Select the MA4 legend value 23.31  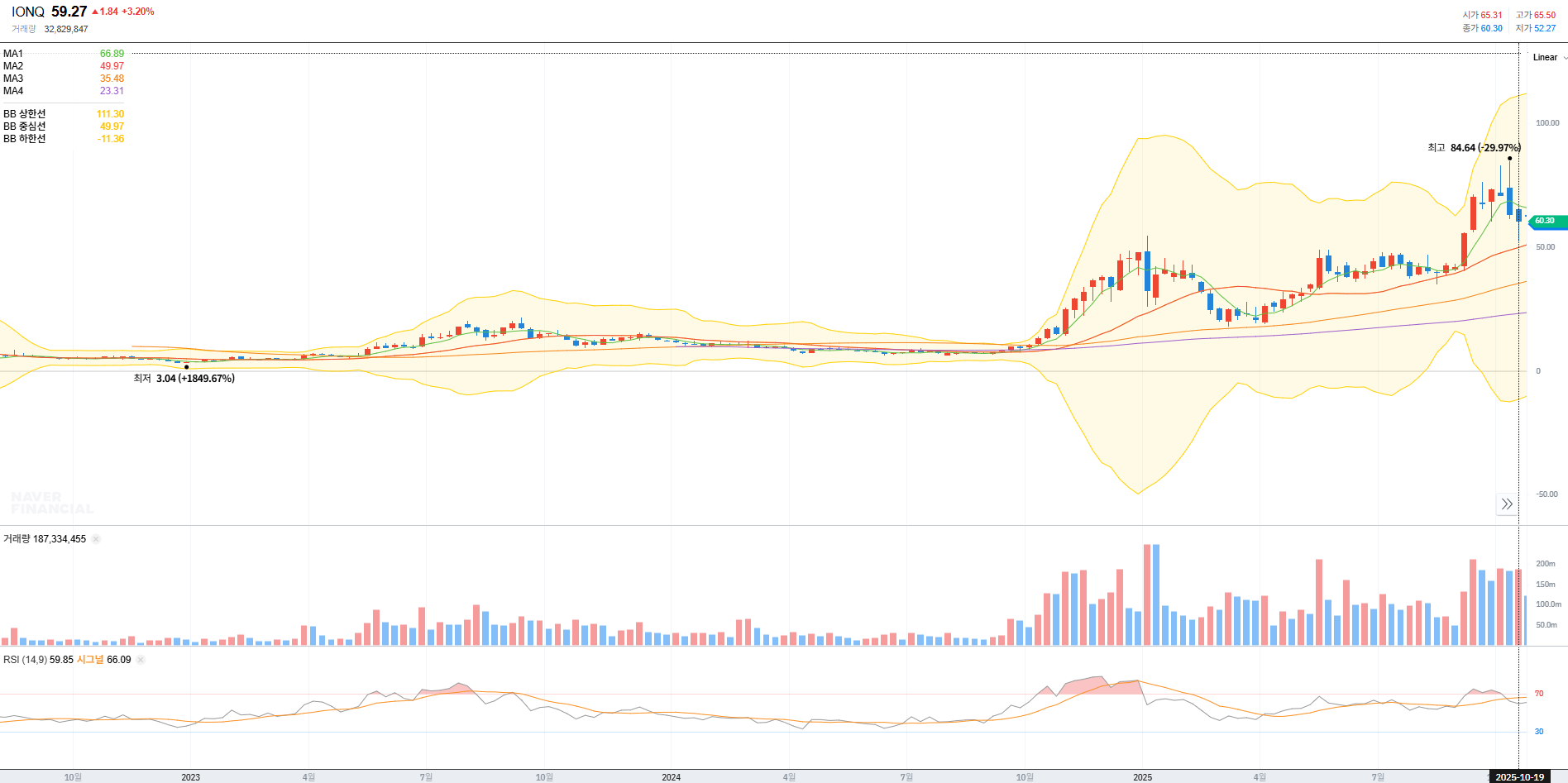[x=112, y=91]
